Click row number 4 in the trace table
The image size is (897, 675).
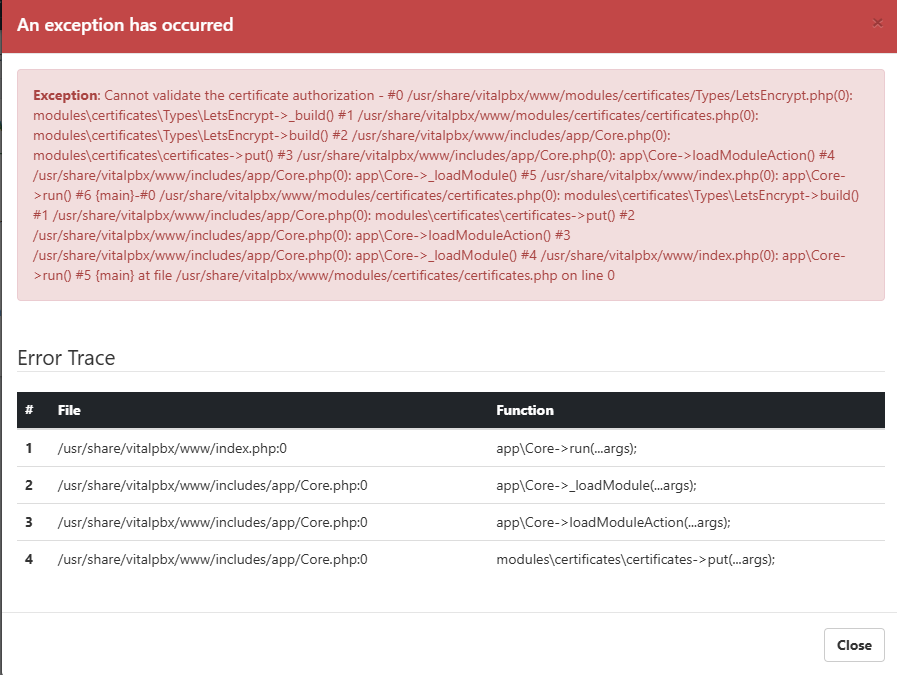[30, 559]
